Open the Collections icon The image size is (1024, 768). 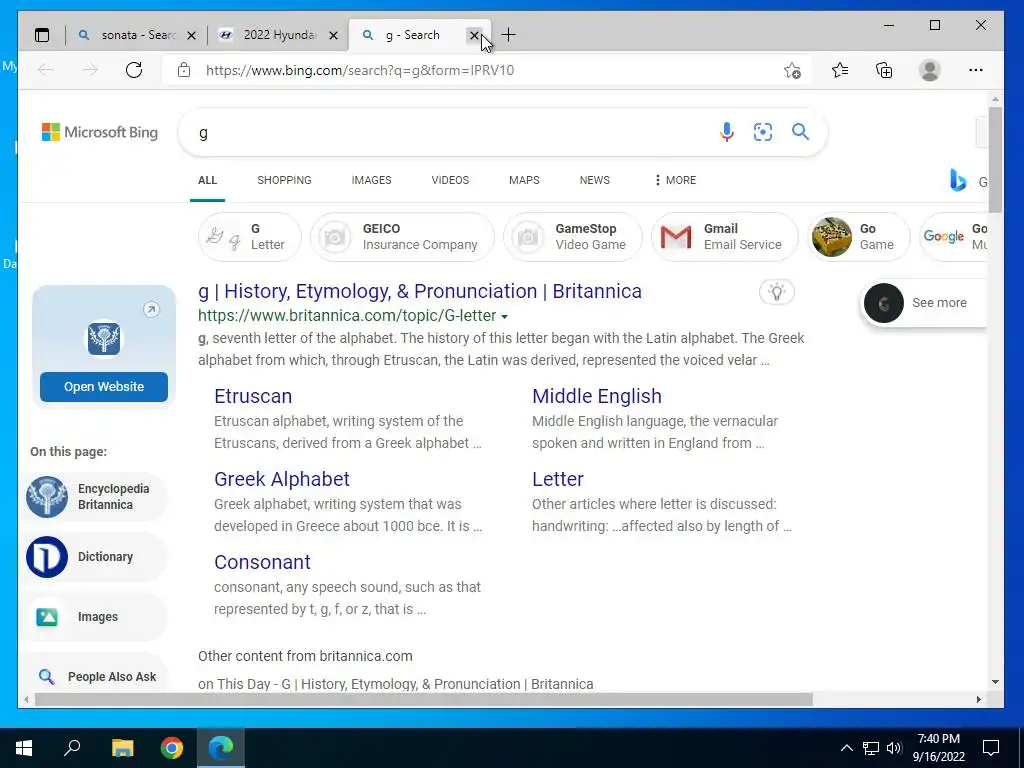pos(884,70)
